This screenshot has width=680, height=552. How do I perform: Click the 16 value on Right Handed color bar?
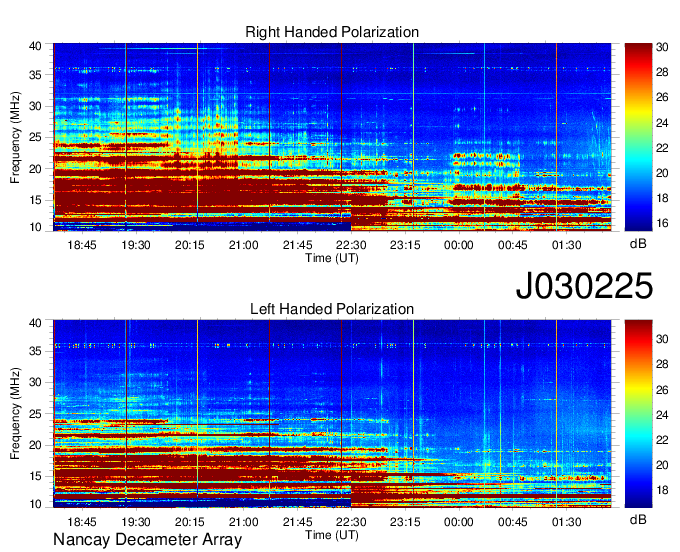tap(662, 223)
